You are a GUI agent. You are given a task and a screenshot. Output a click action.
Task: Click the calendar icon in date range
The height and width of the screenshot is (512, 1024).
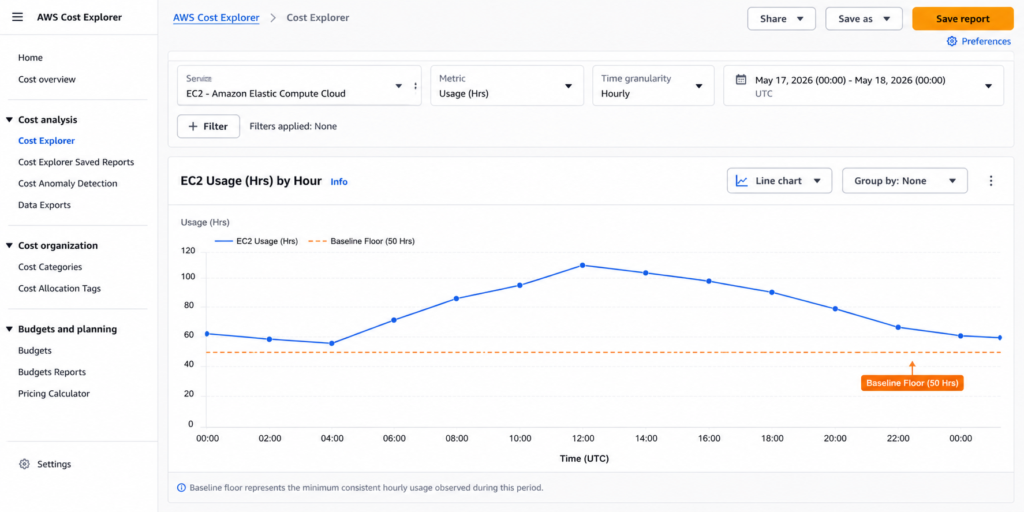741,80
